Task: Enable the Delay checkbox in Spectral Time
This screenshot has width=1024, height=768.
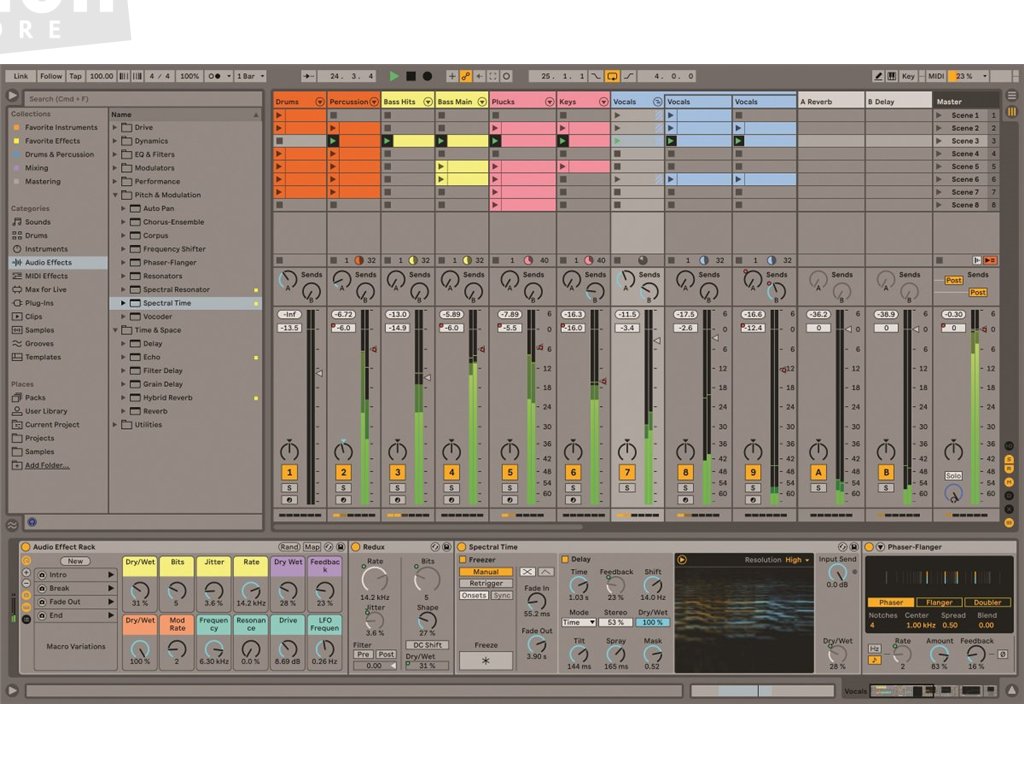Action: pos(565,560)
